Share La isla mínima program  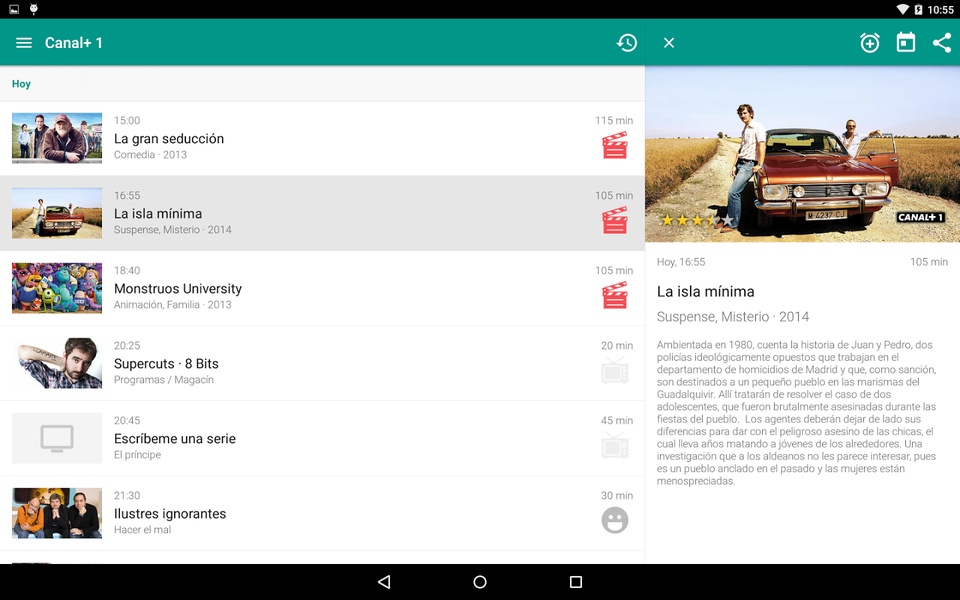(942, 43)
